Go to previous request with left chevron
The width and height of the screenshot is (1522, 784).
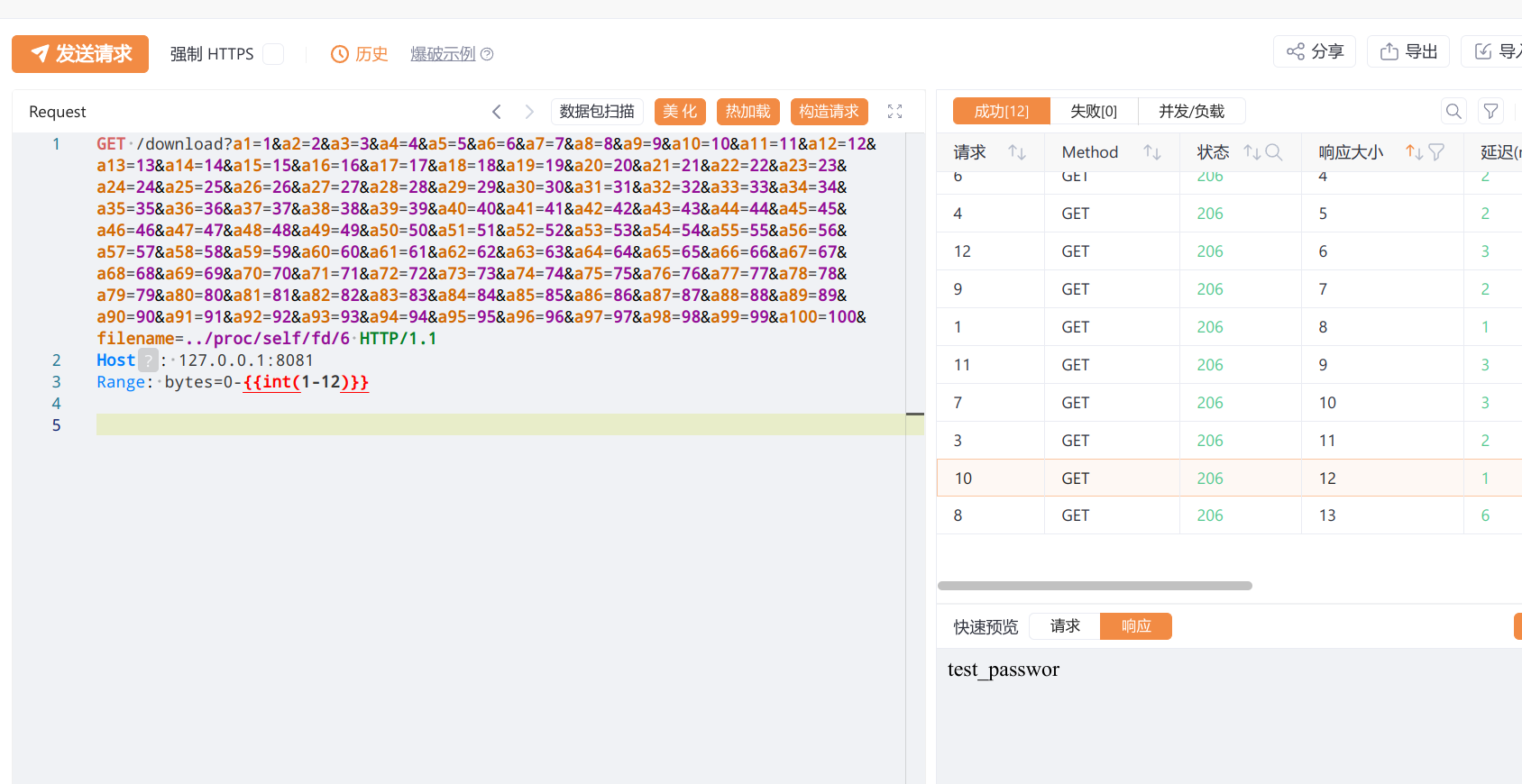tap(497, 112)
